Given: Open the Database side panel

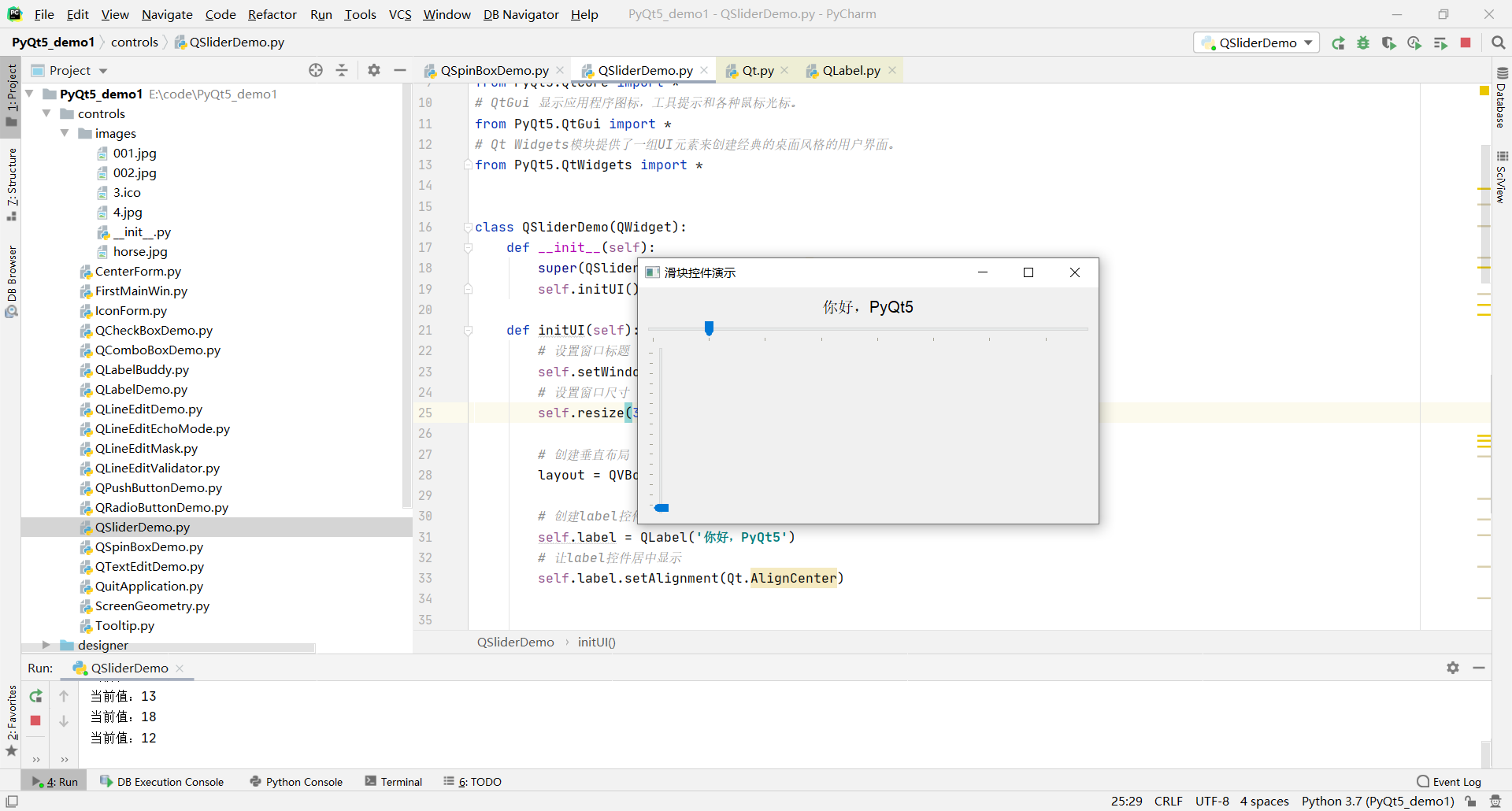Looking at the screenshot, I should tap(1501, 98).
